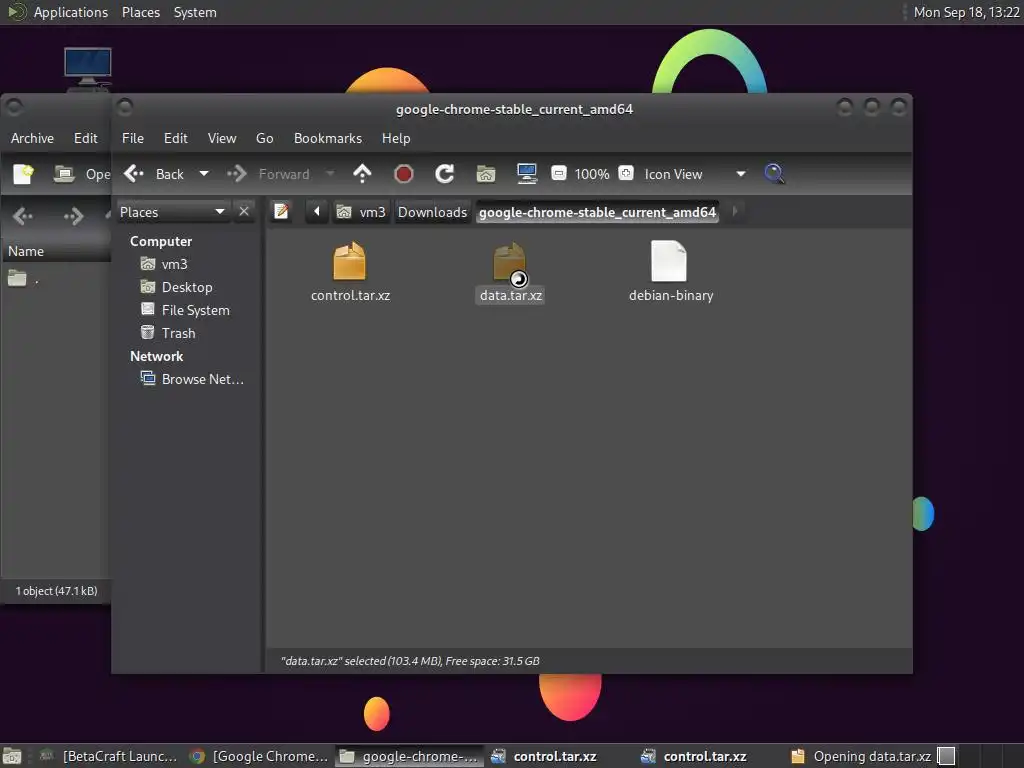Click the Name column header in archive manager
Screen dimensions: 1024x768
[56, 251]
